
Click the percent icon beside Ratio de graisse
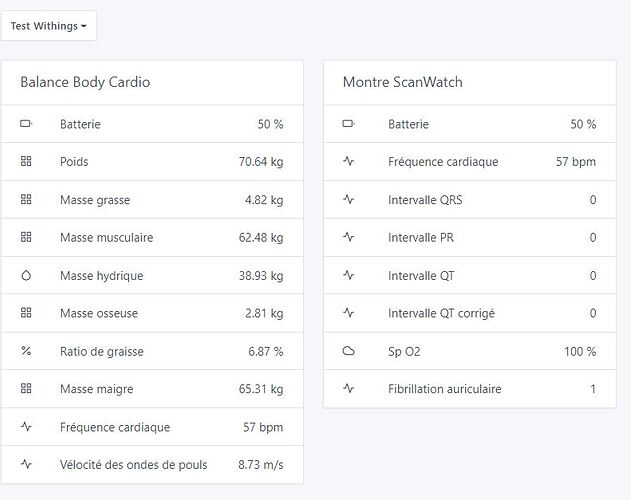[26, 351]
